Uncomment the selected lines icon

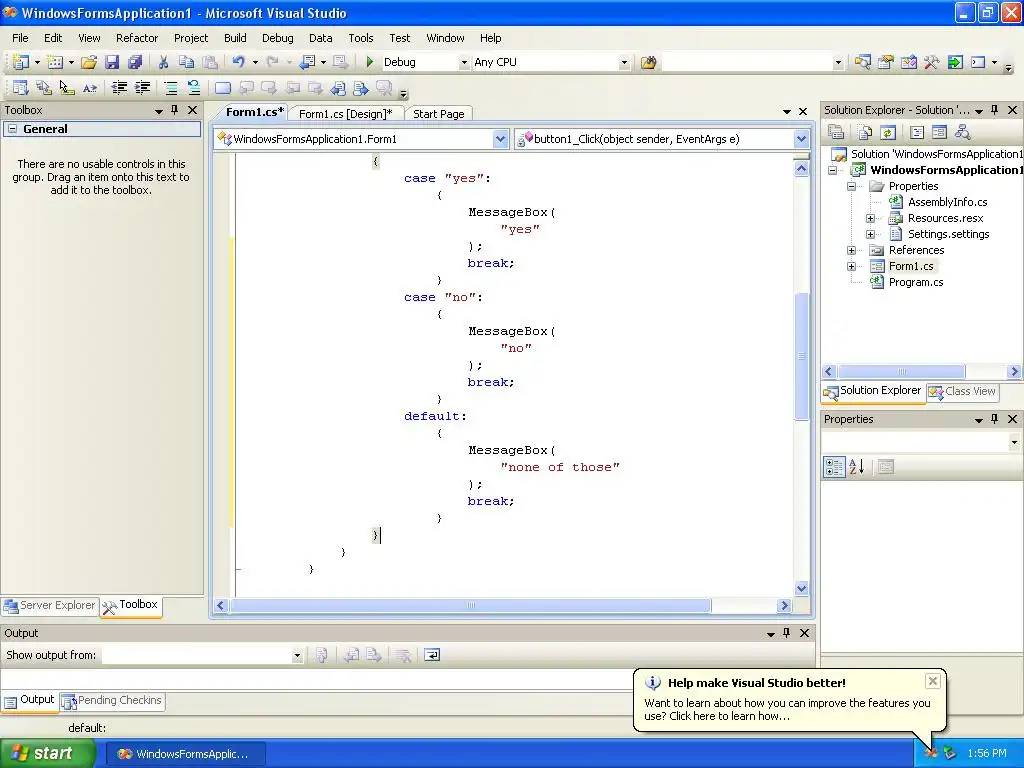(194, 88)
